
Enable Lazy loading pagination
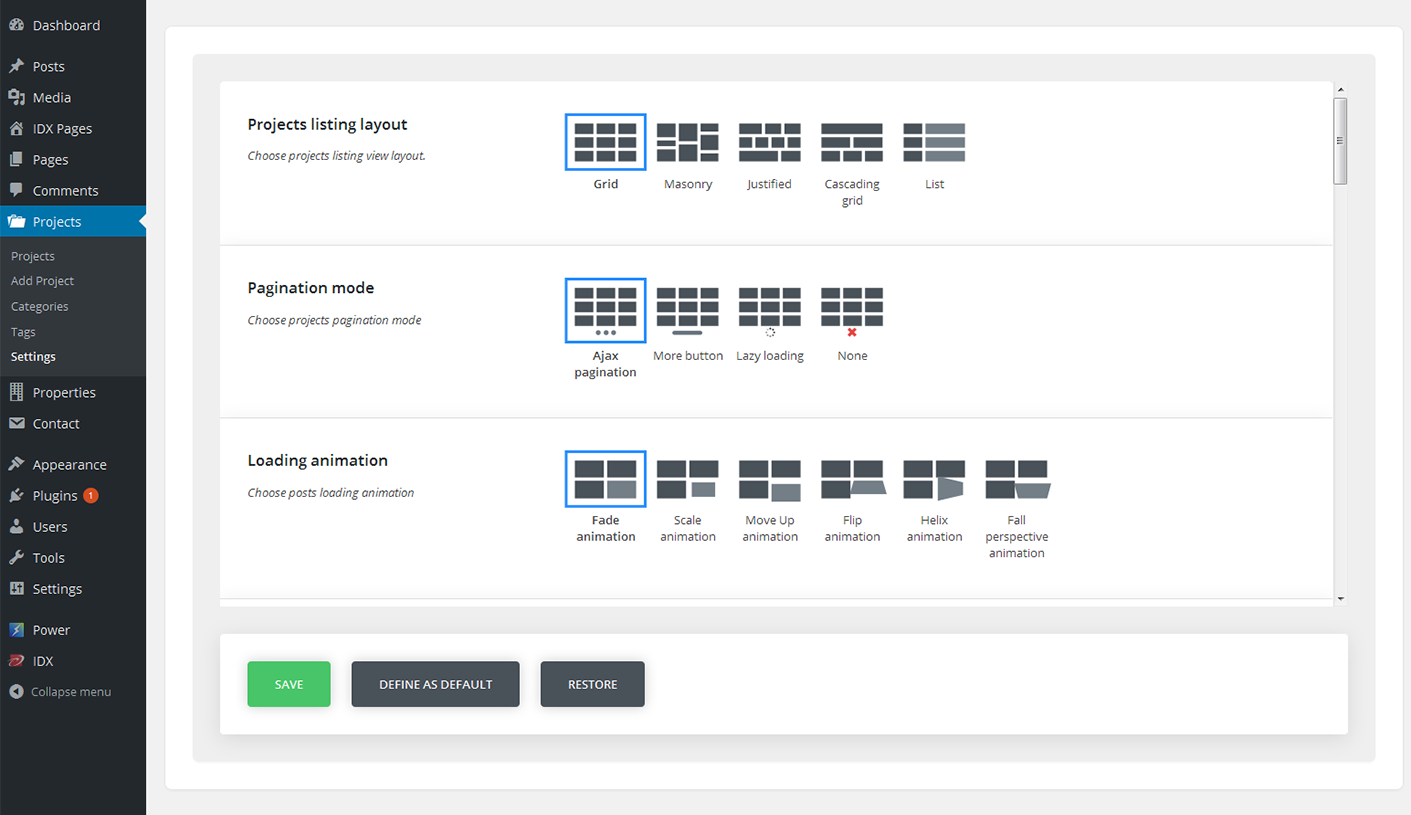(x=769, y=309)
